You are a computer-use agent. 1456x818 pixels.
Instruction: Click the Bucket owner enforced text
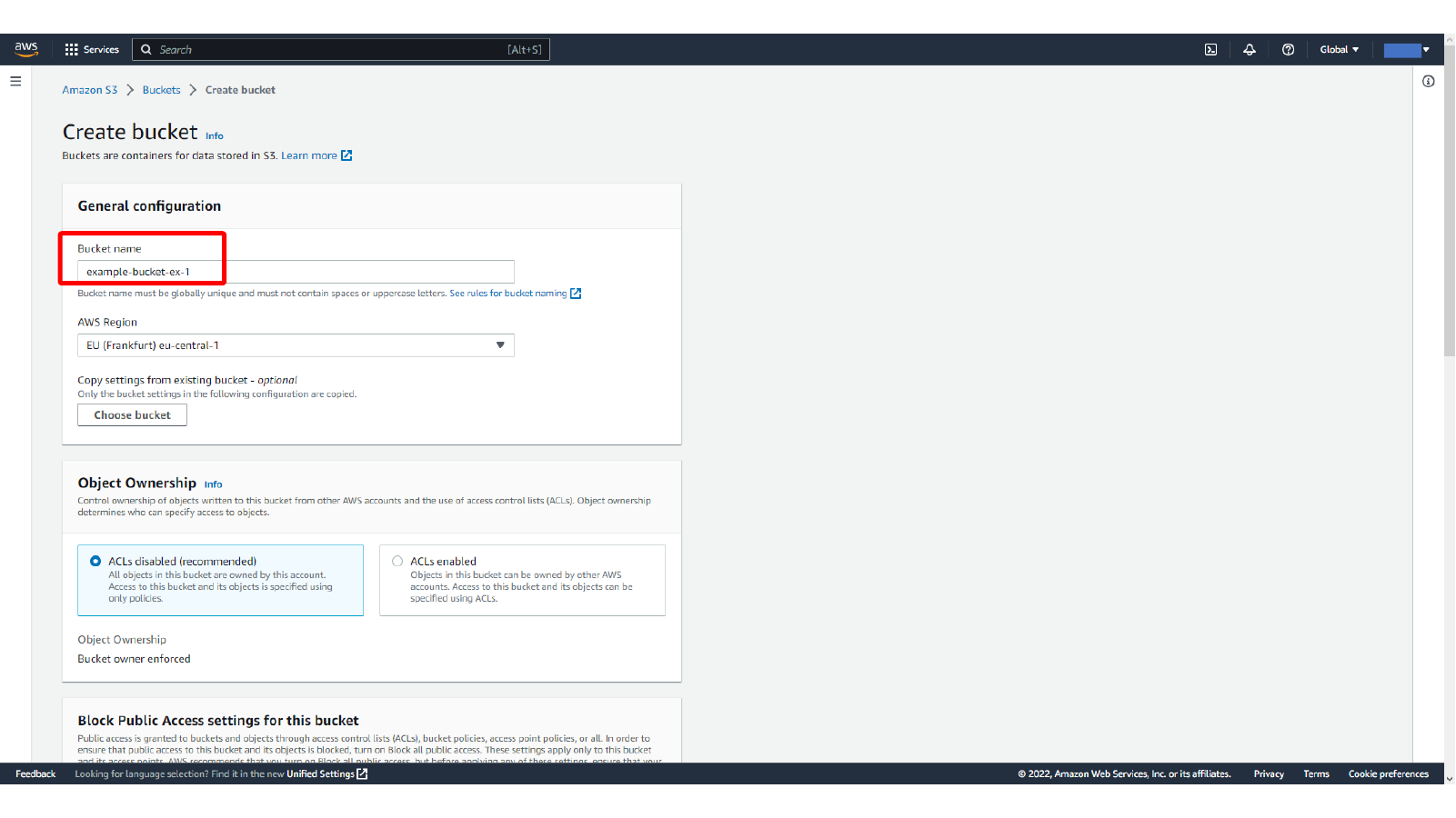pos(134,659)
